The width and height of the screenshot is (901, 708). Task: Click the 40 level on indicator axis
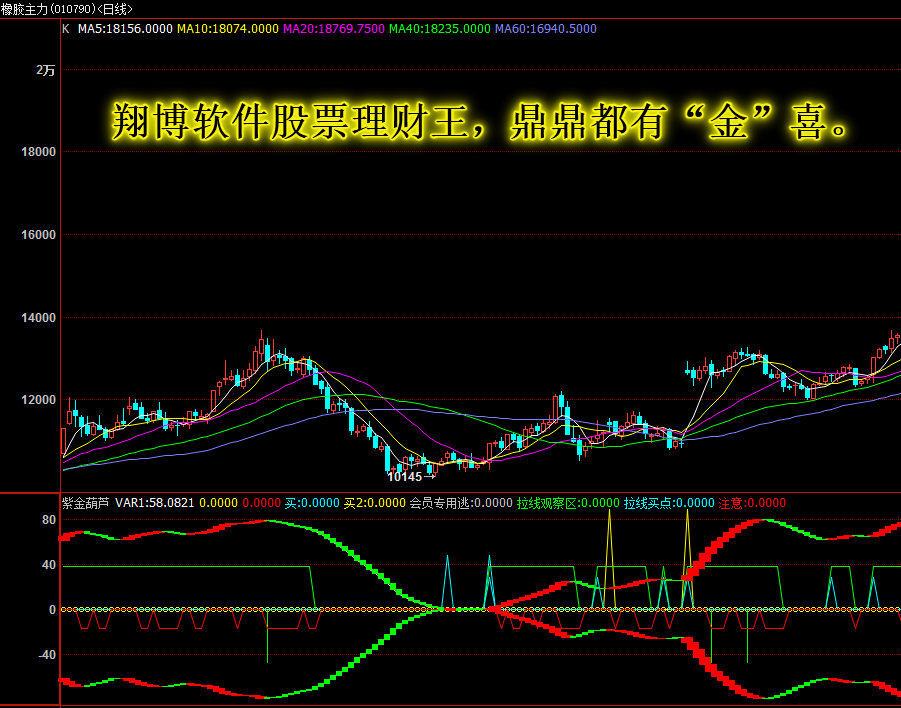coord(49,565)
